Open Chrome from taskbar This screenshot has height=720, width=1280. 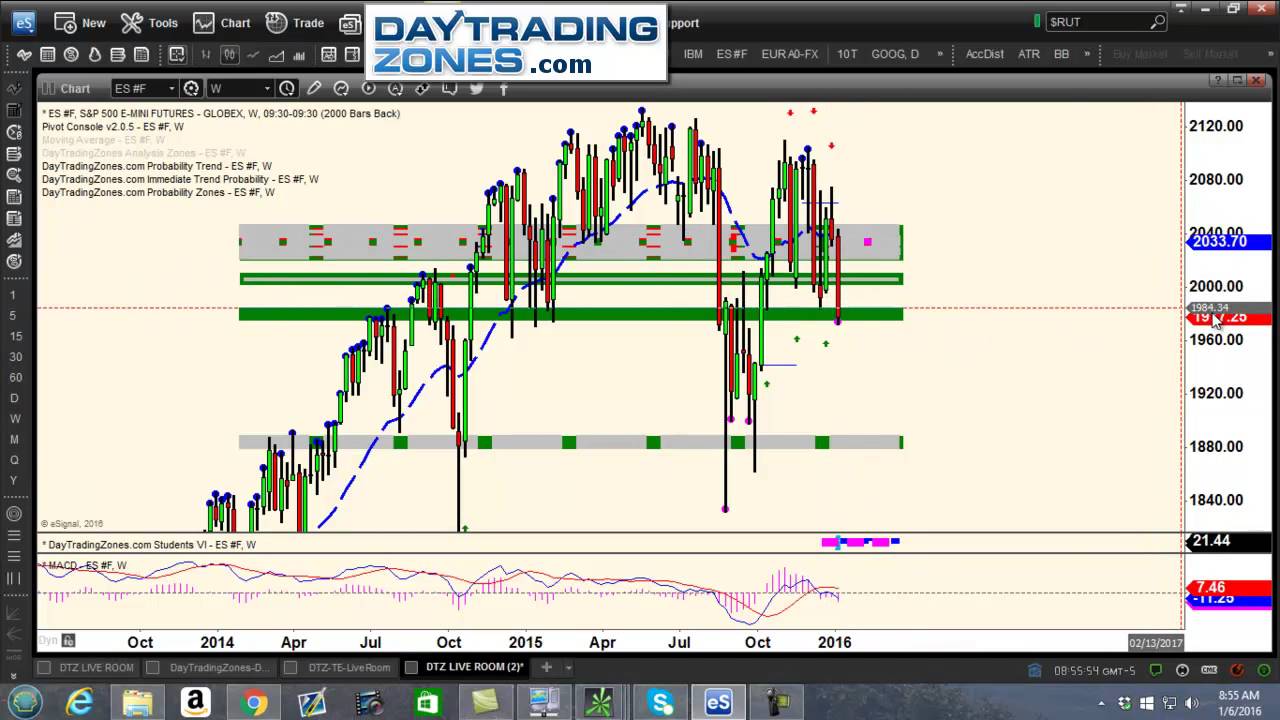253,702
